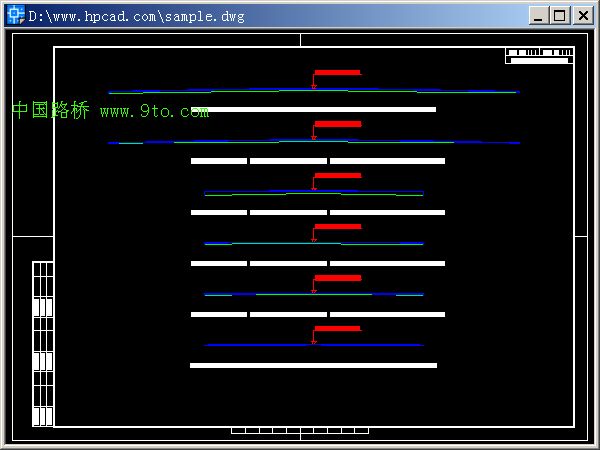
Task: Select the fourth red label from the top
Action: click(337, 227)
